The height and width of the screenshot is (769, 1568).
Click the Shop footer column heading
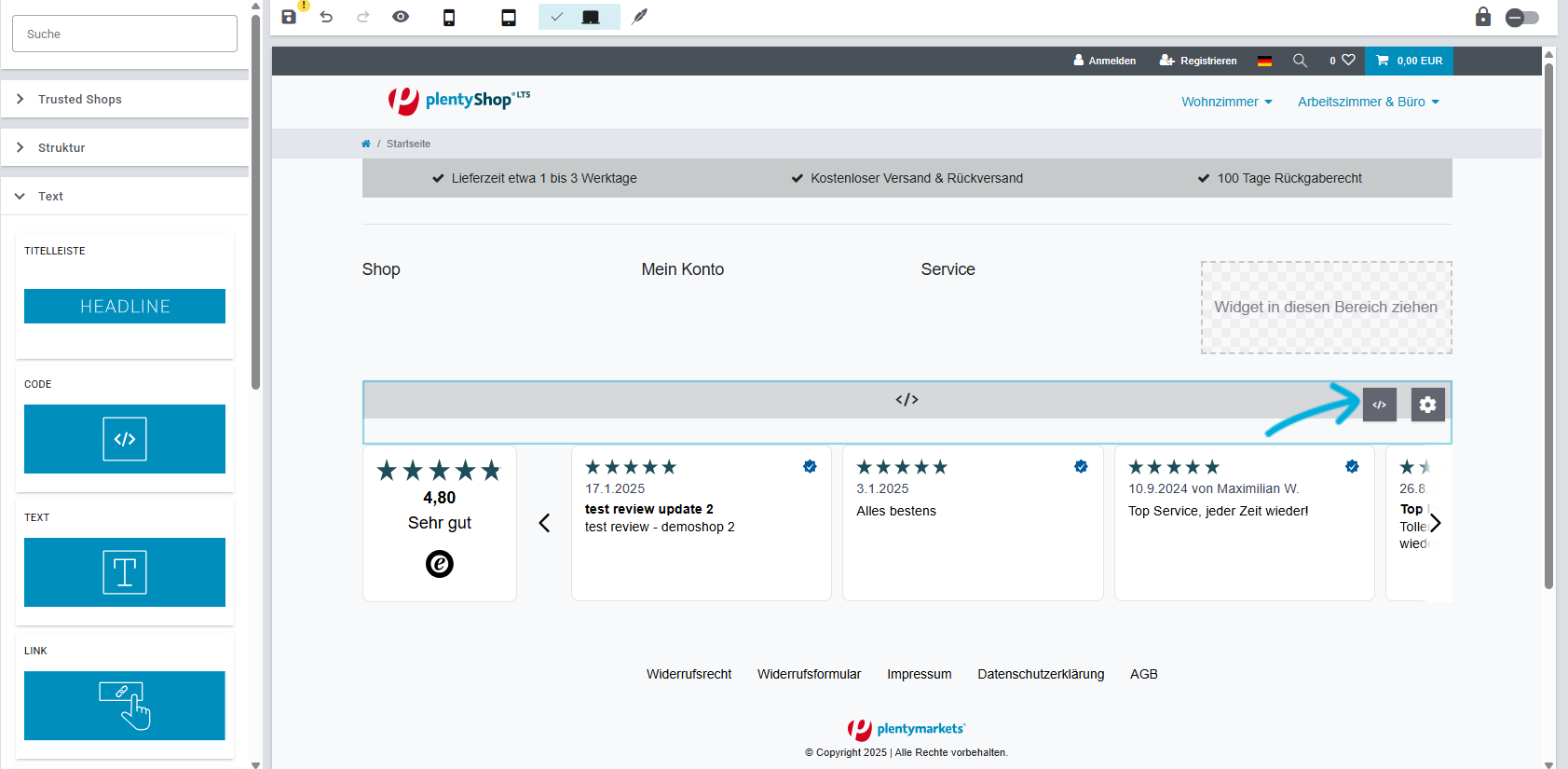[381, 269]
